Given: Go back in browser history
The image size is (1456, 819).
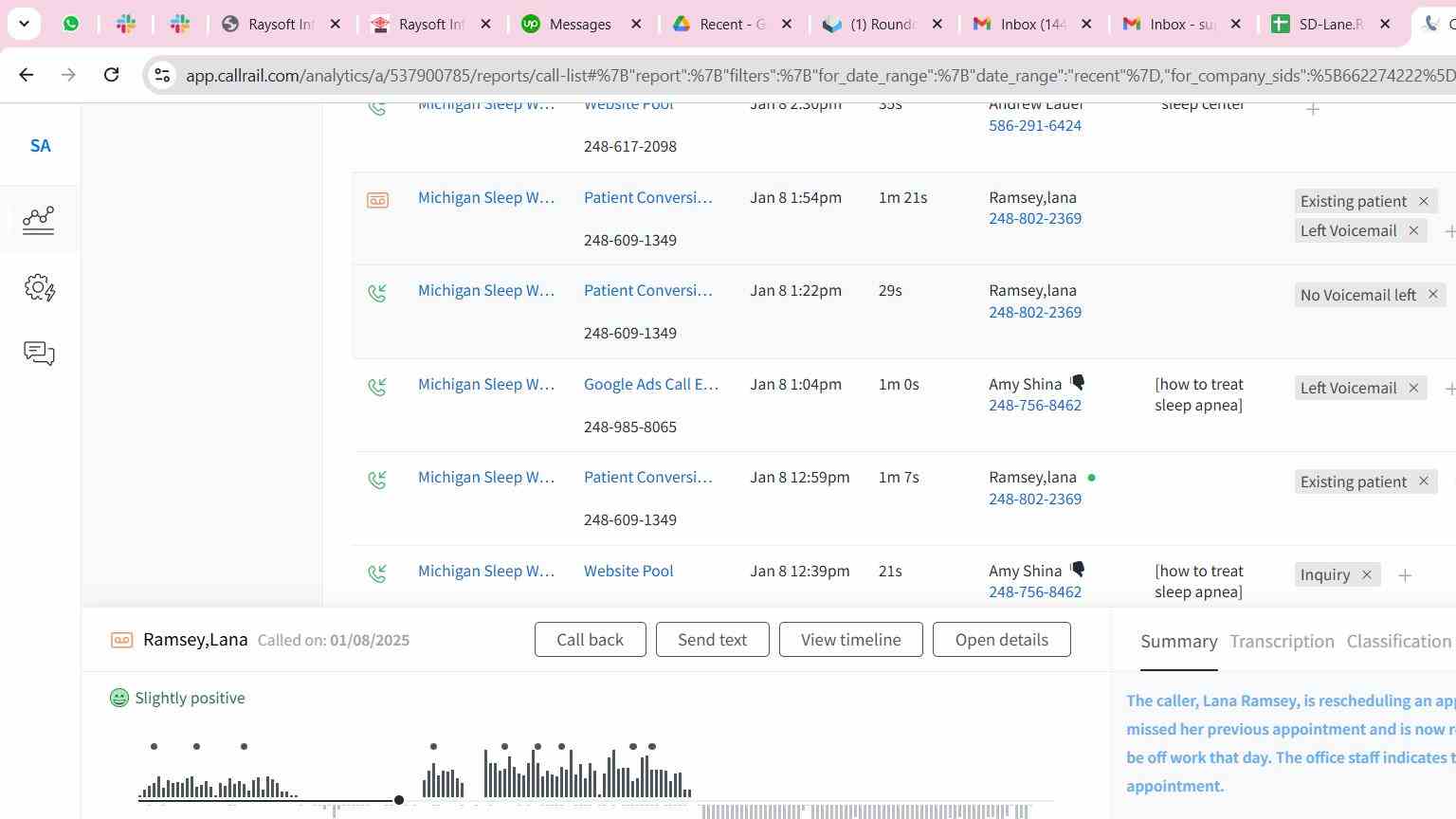Looking at the screenshot, I should pos(27,75).
